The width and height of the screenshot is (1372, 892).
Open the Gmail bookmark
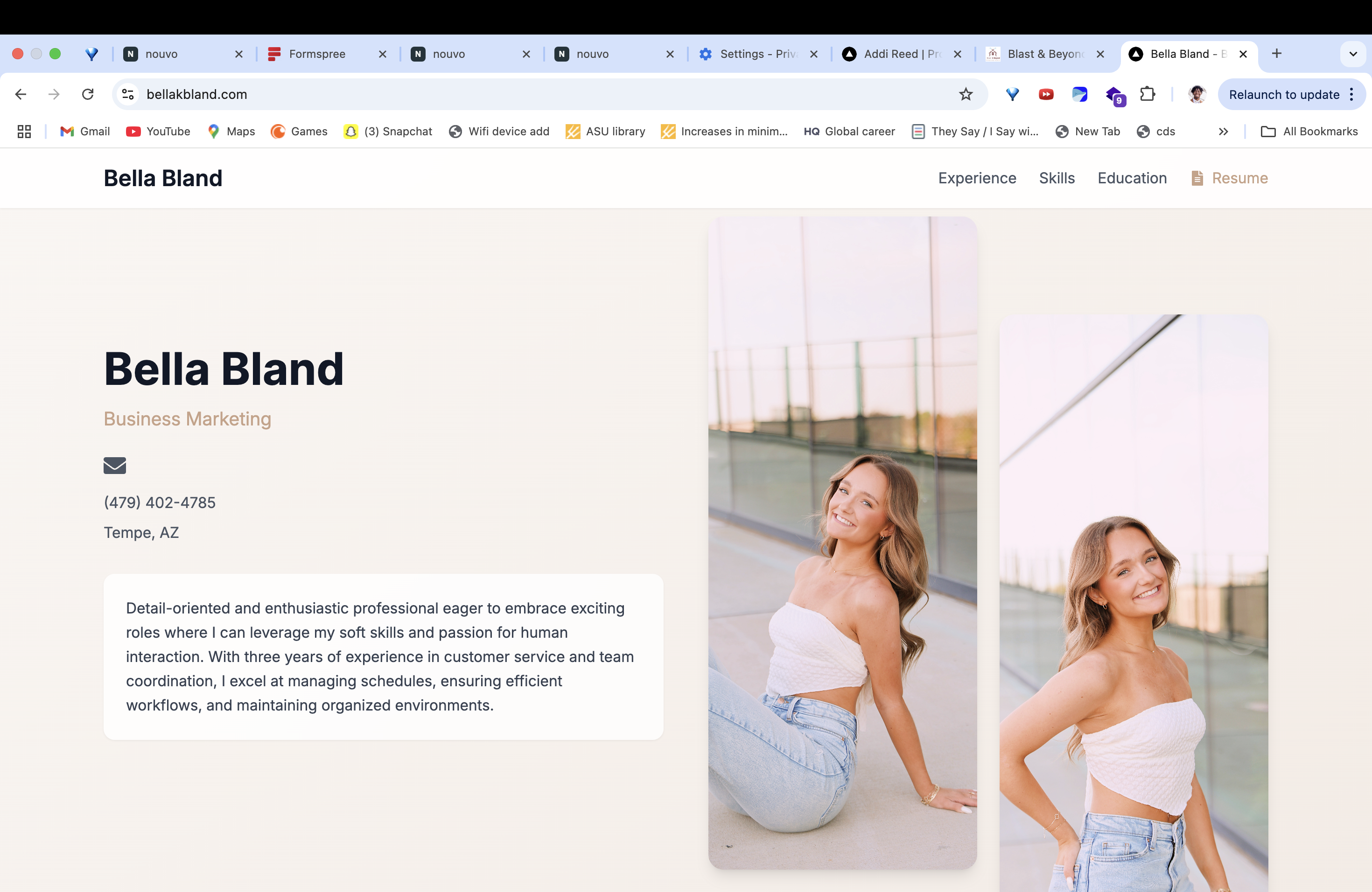85,132
